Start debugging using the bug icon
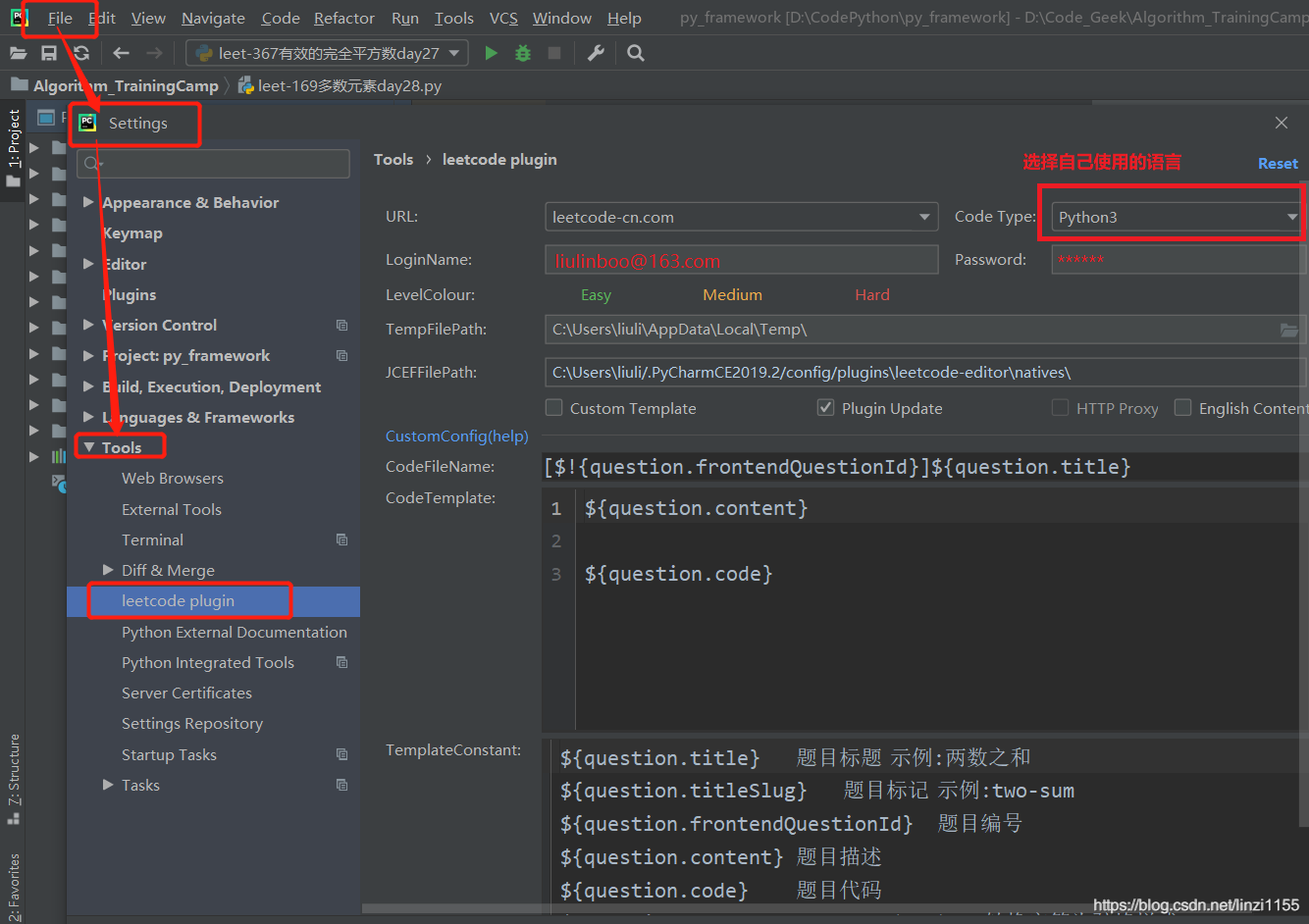This screenshot has width=1309, height=924. click(523, 53)
